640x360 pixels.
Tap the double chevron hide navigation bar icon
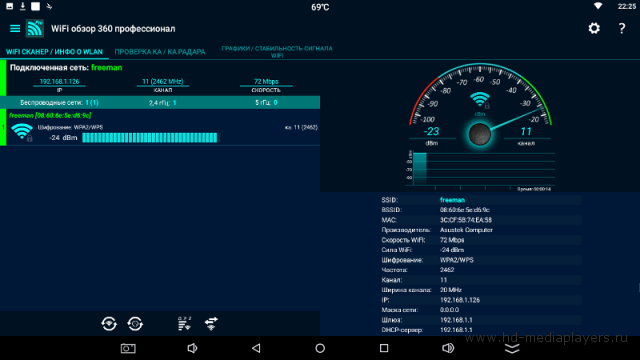click(x=512, y=348)
